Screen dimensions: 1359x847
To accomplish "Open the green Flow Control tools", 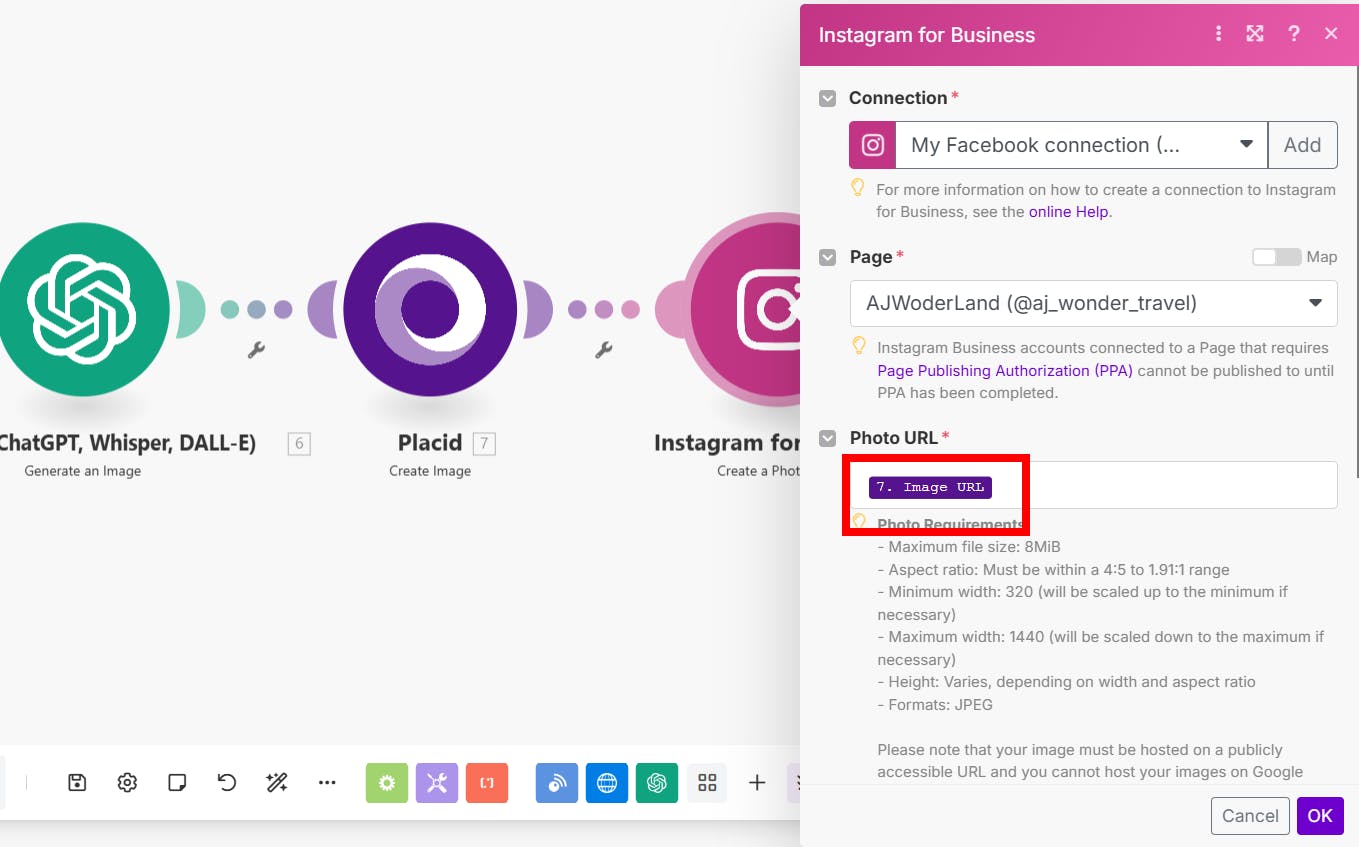I will pyautogui.click(x=387, y=783).
